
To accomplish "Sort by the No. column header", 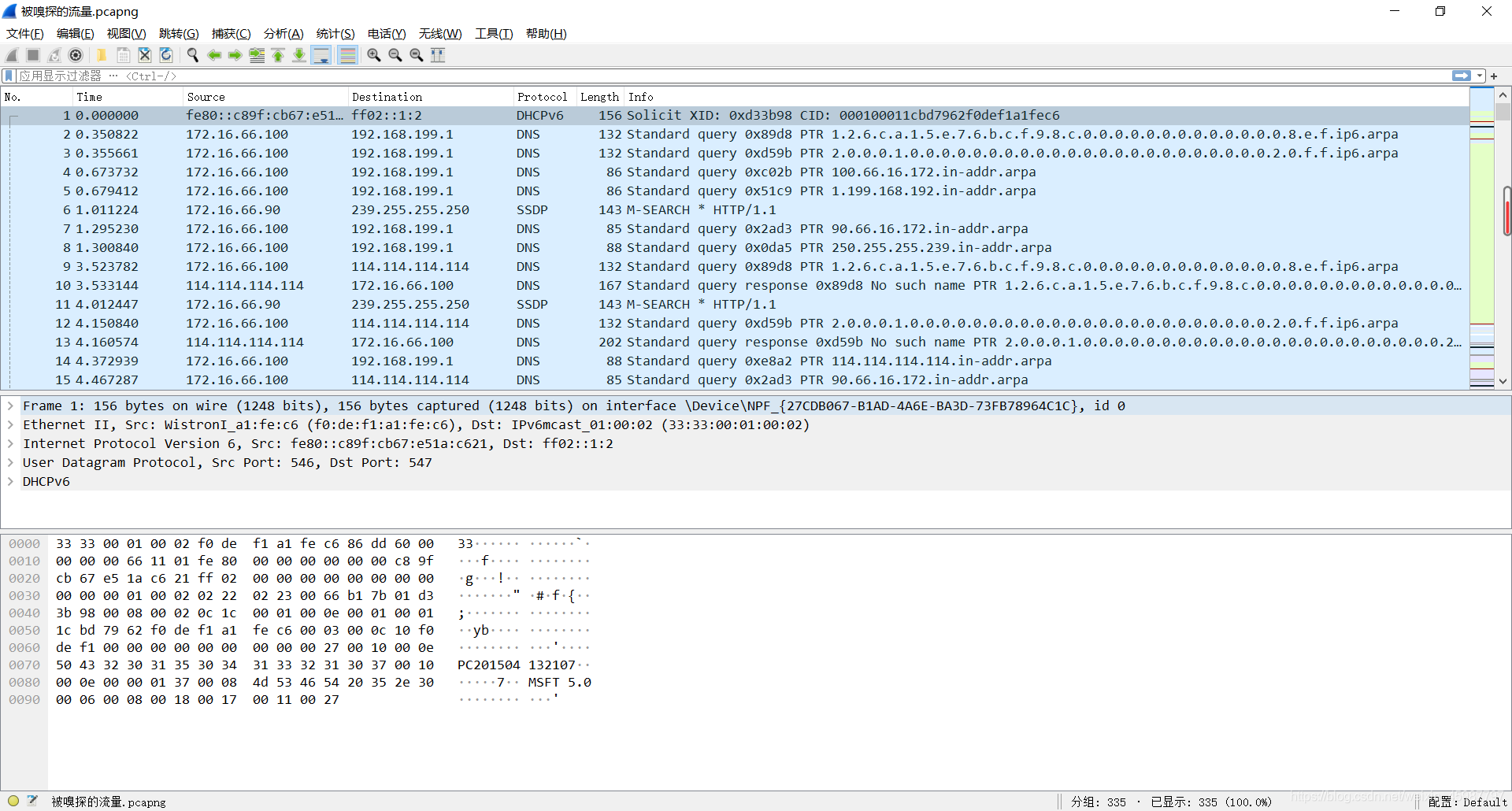I will point(37,97).
